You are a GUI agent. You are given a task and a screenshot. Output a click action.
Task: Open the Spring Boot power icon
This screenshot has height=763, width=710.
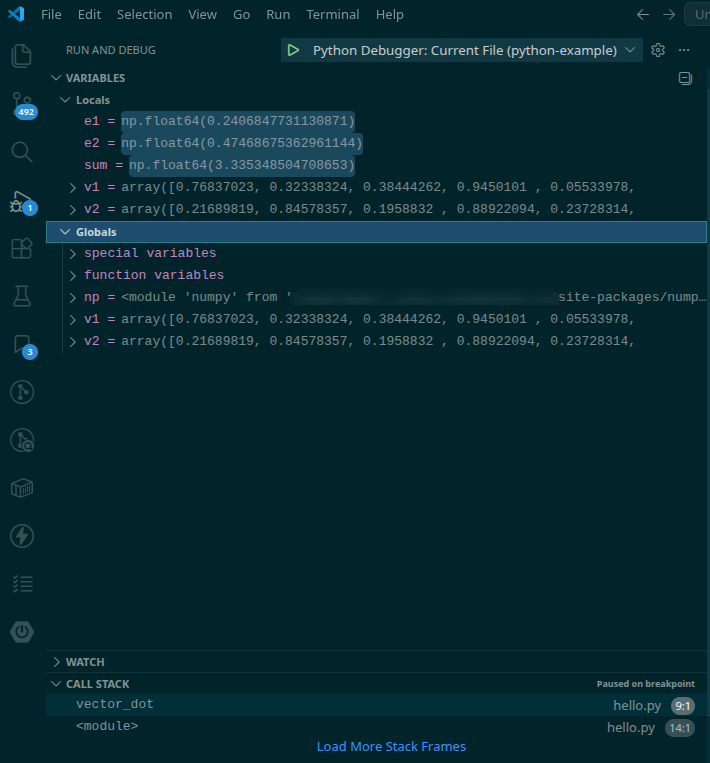click(x=21, y=632)
